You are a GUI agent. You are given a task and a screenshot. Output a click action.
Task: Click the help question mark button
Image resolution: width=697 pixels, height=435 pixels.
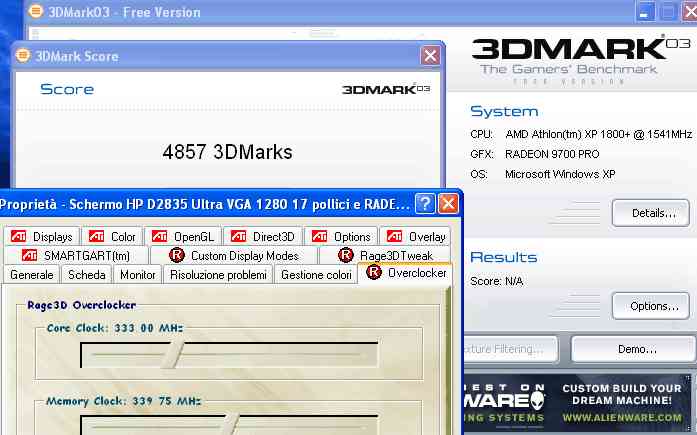click(x=425, y=204)
